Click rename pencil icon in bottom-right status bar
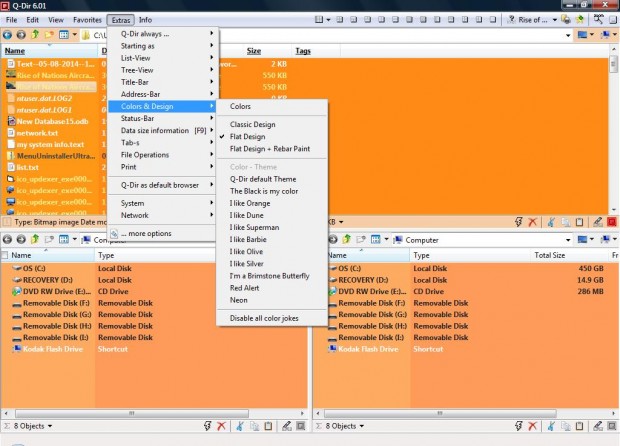The height and width of the screenshot is (446, 620). 598,426
